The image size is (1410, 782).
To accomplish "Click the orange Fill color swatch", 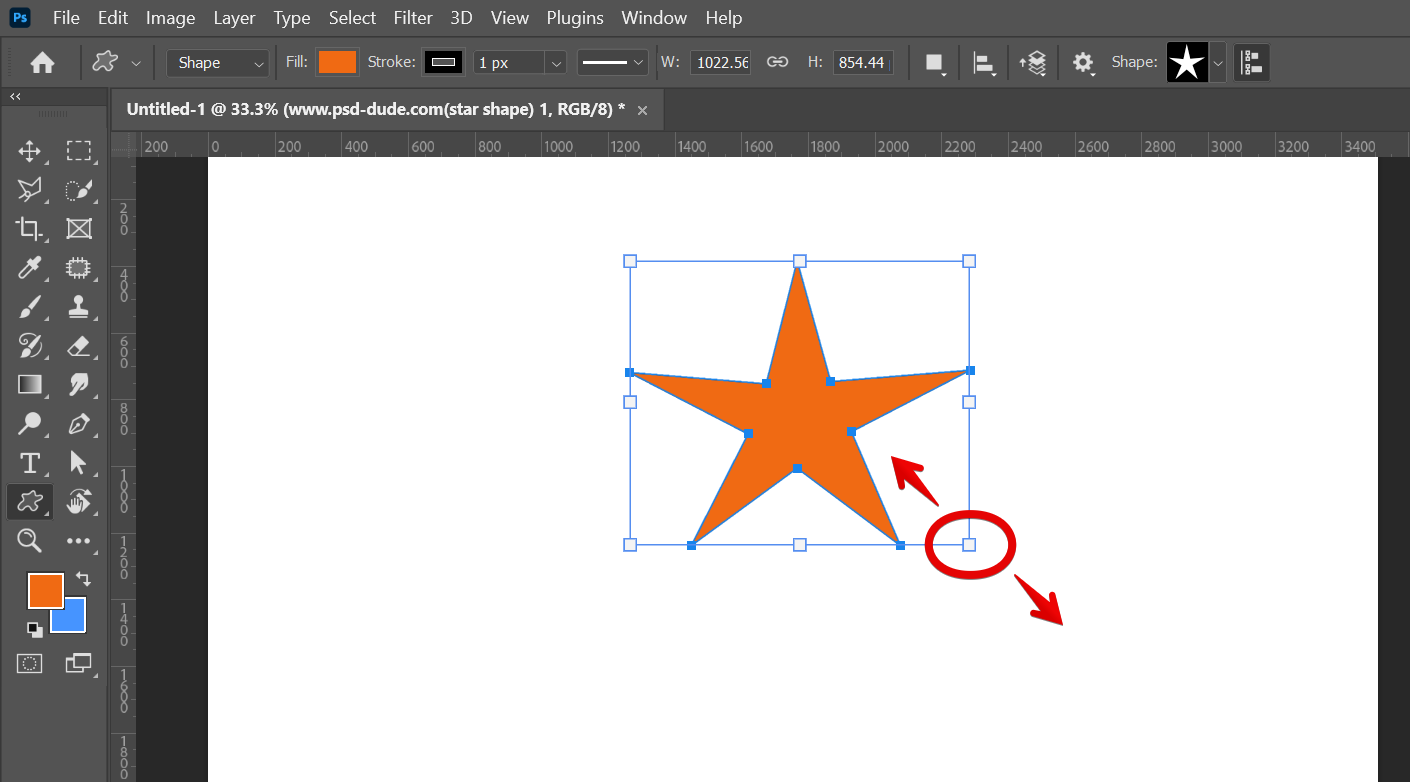I will 337,62.
